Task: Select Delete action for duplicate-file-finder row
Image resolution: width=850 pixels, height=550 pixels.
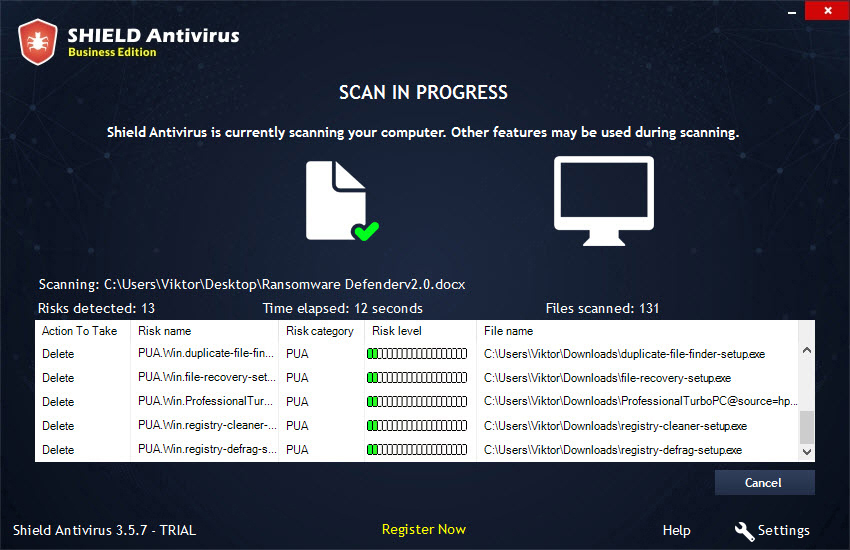Action: (58, 354)
